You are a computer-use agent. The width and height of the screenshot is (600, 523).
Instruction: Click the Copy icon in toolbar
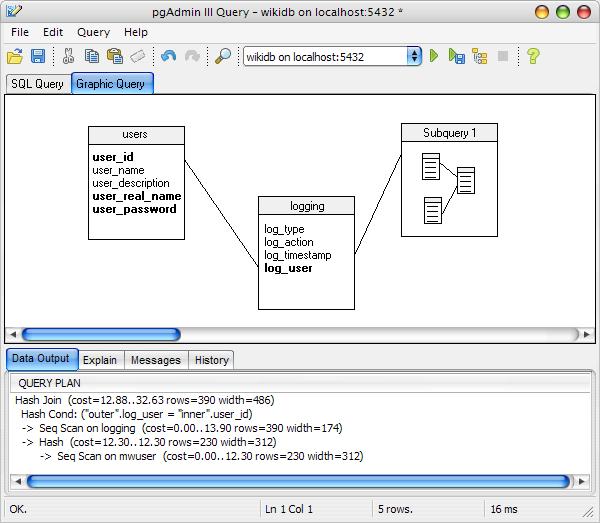[x=92, y=56]
